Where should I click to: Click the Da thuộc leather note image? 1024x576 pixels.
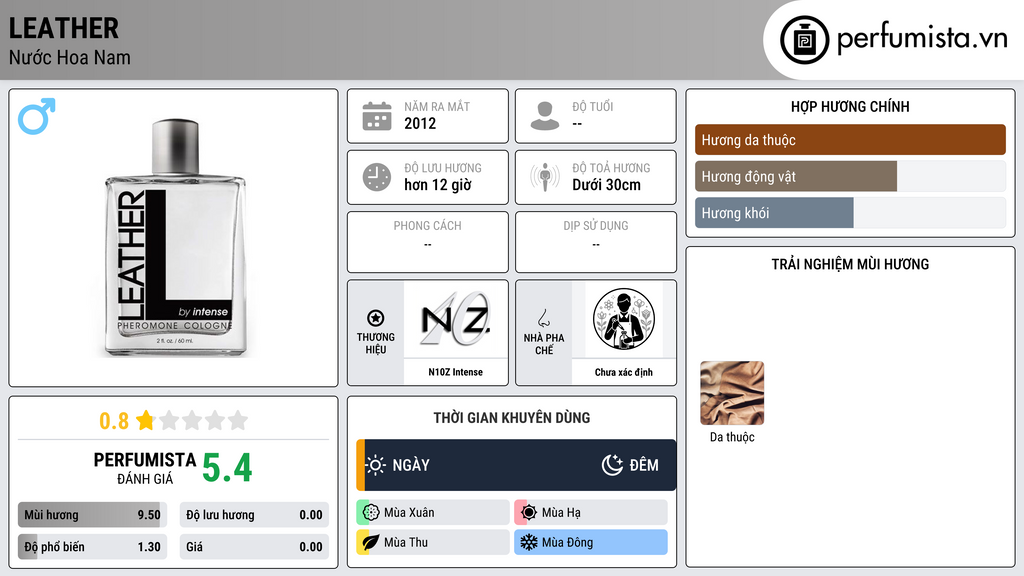(x=732, y=393)
